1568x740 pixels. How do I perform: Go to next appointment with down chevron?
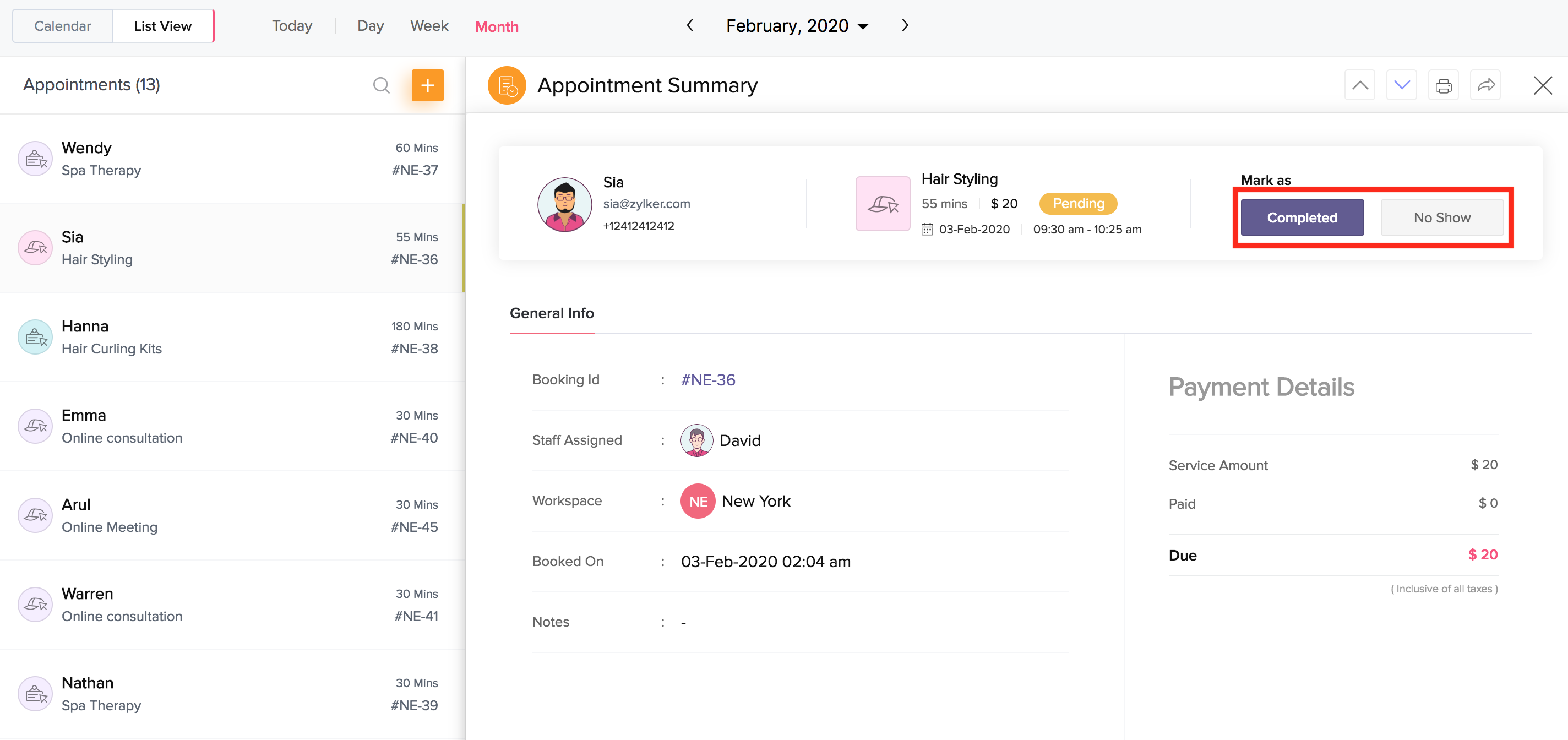1401,85
